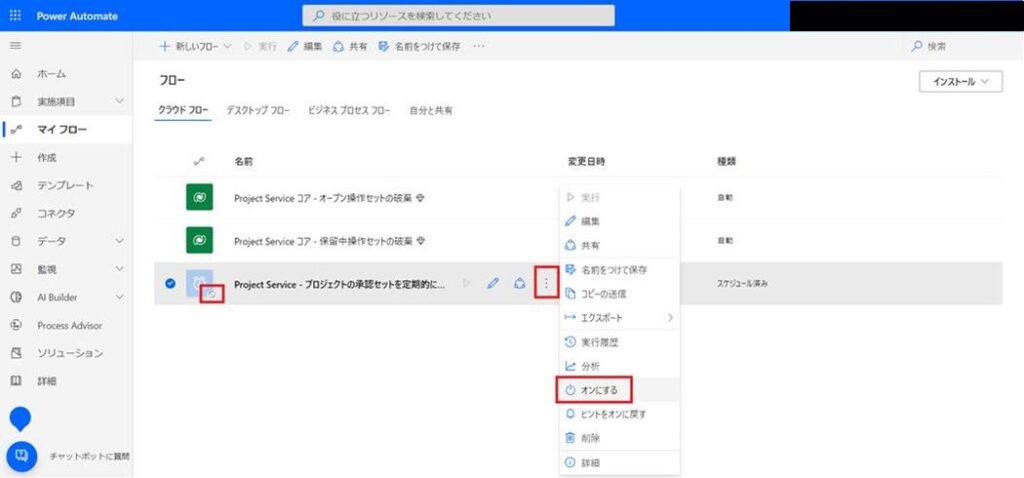Switch to デスクトップ フロー tab
This screenshot has width=1024, height=478.
click(x=258, y=110)
